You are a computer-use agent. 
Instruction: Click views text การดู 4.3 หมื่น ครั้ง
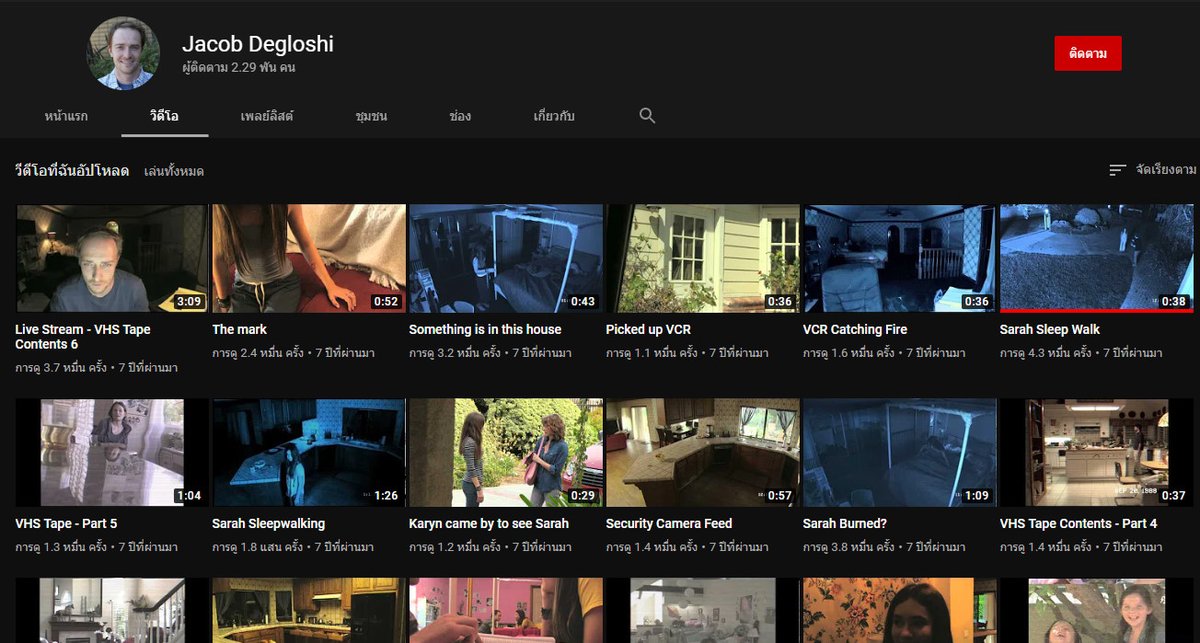tap(1045, 353)
